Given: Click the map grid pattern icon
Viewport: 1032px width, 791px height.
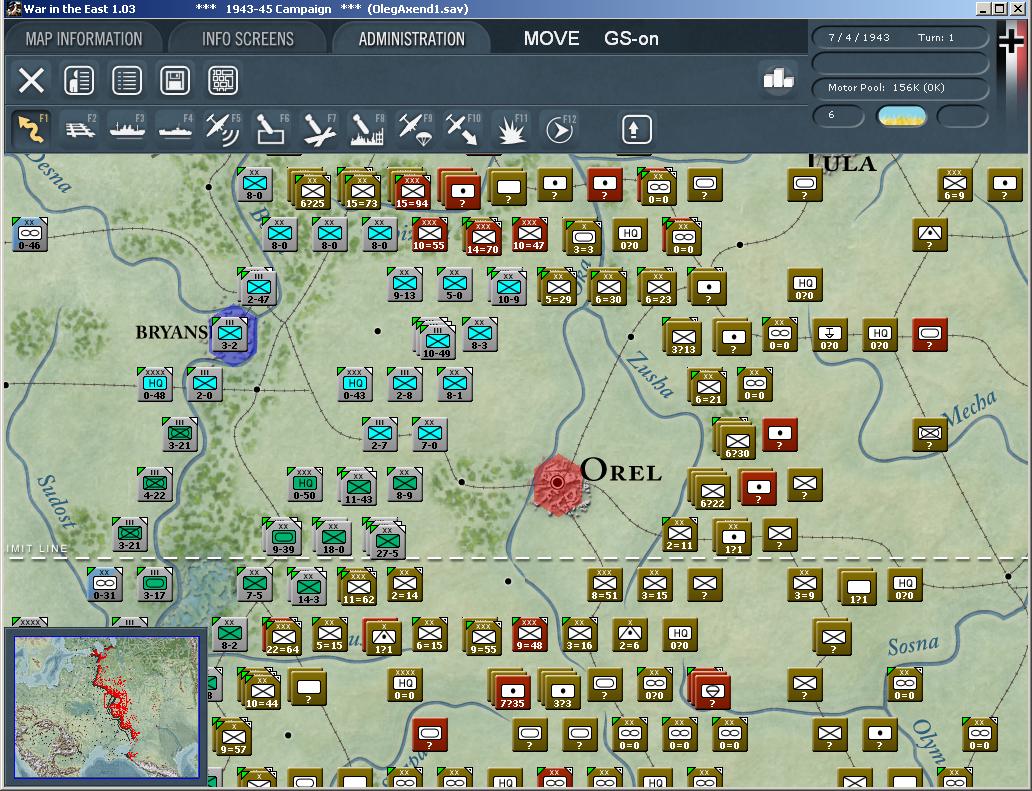Looking at the screenshot, I should [223, 80].
